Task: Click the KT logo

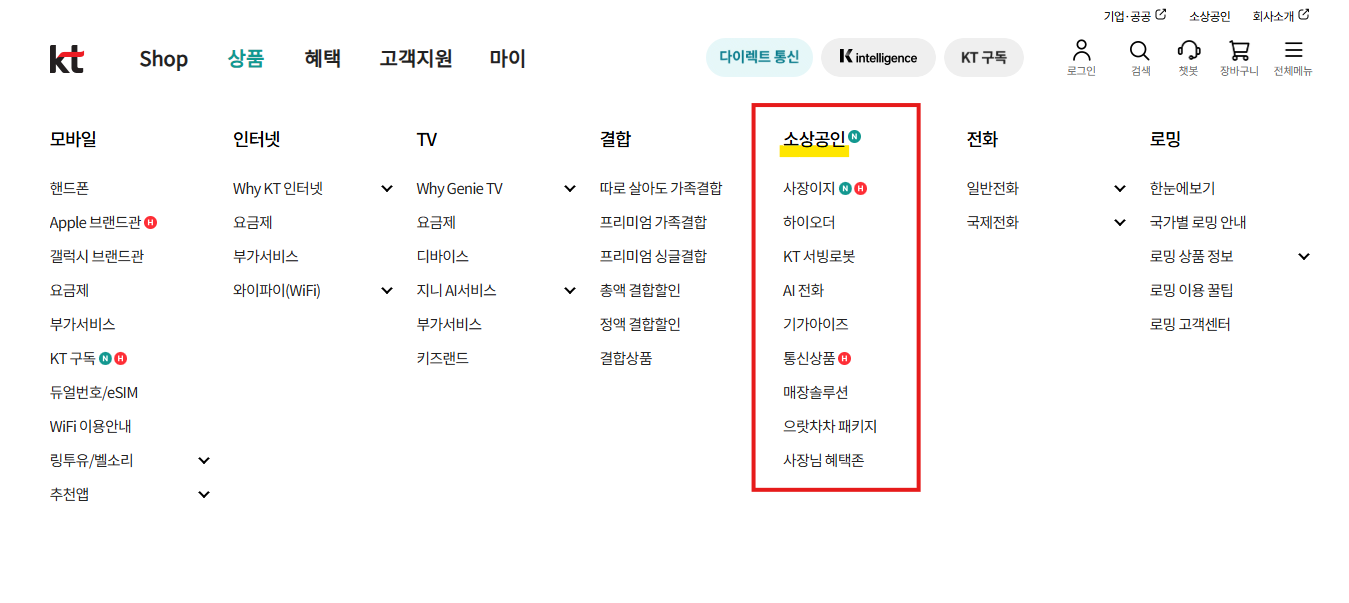Action: pos(67,59)
